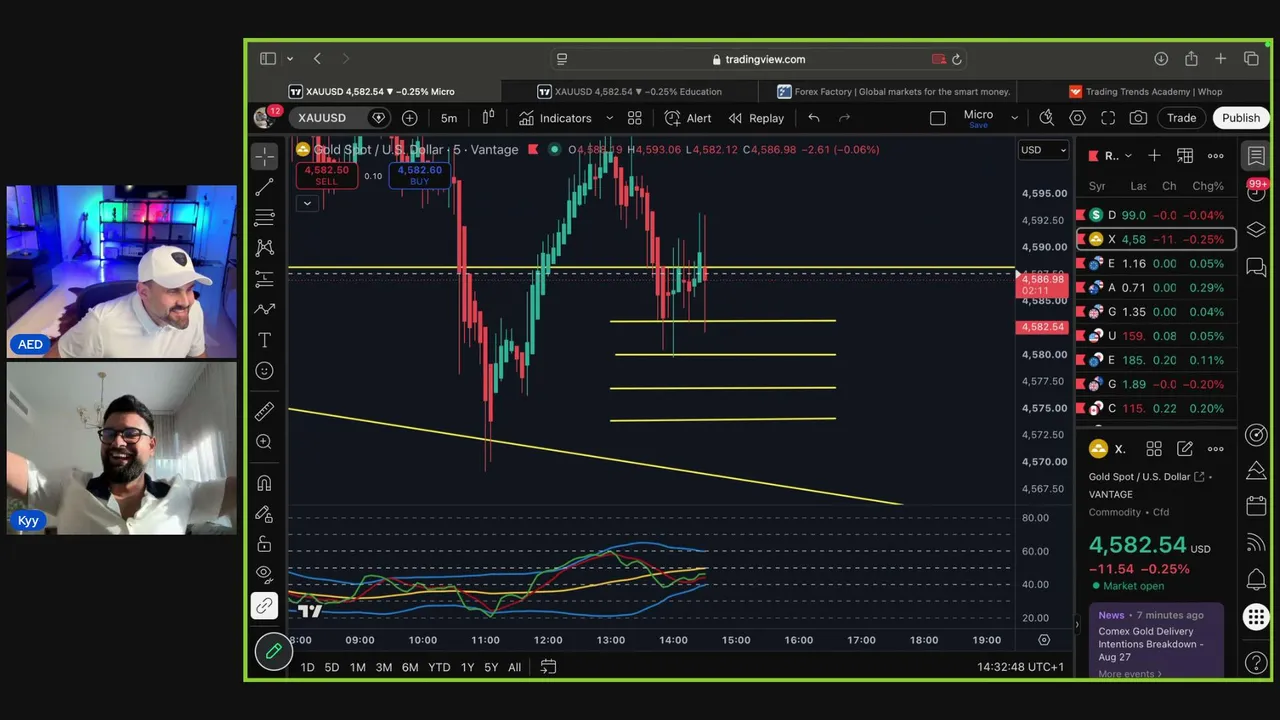
Task: Select the All date range
Action: click(x=514, y=667)
